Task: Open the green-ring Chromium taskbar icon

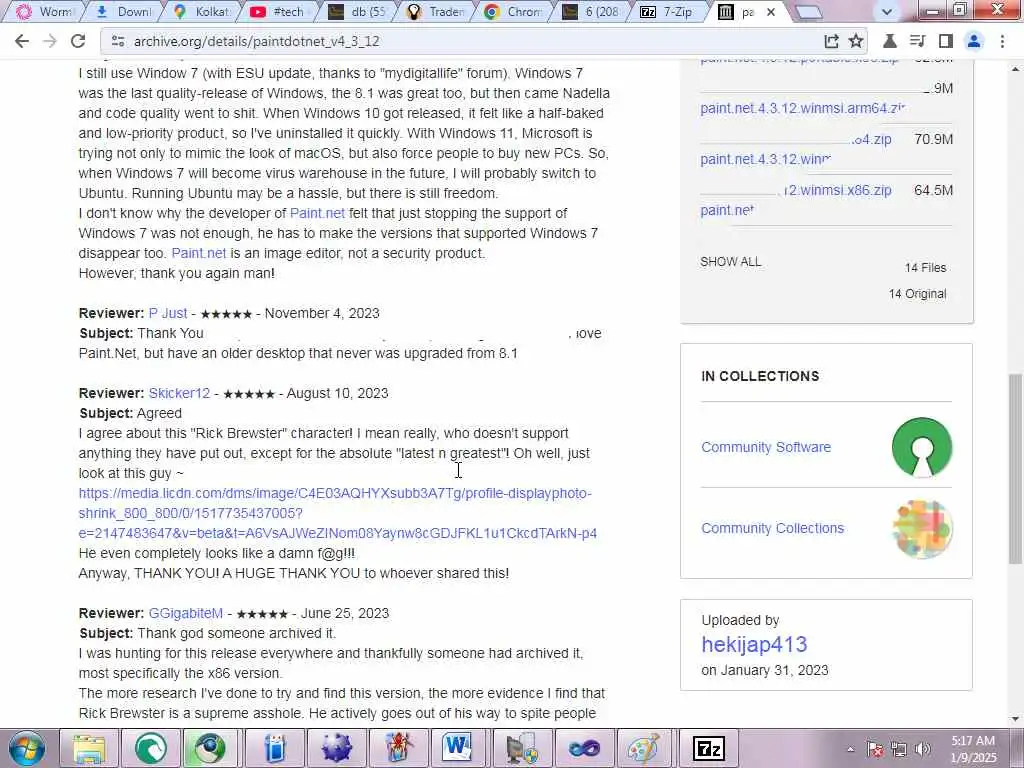Action: 212,748
